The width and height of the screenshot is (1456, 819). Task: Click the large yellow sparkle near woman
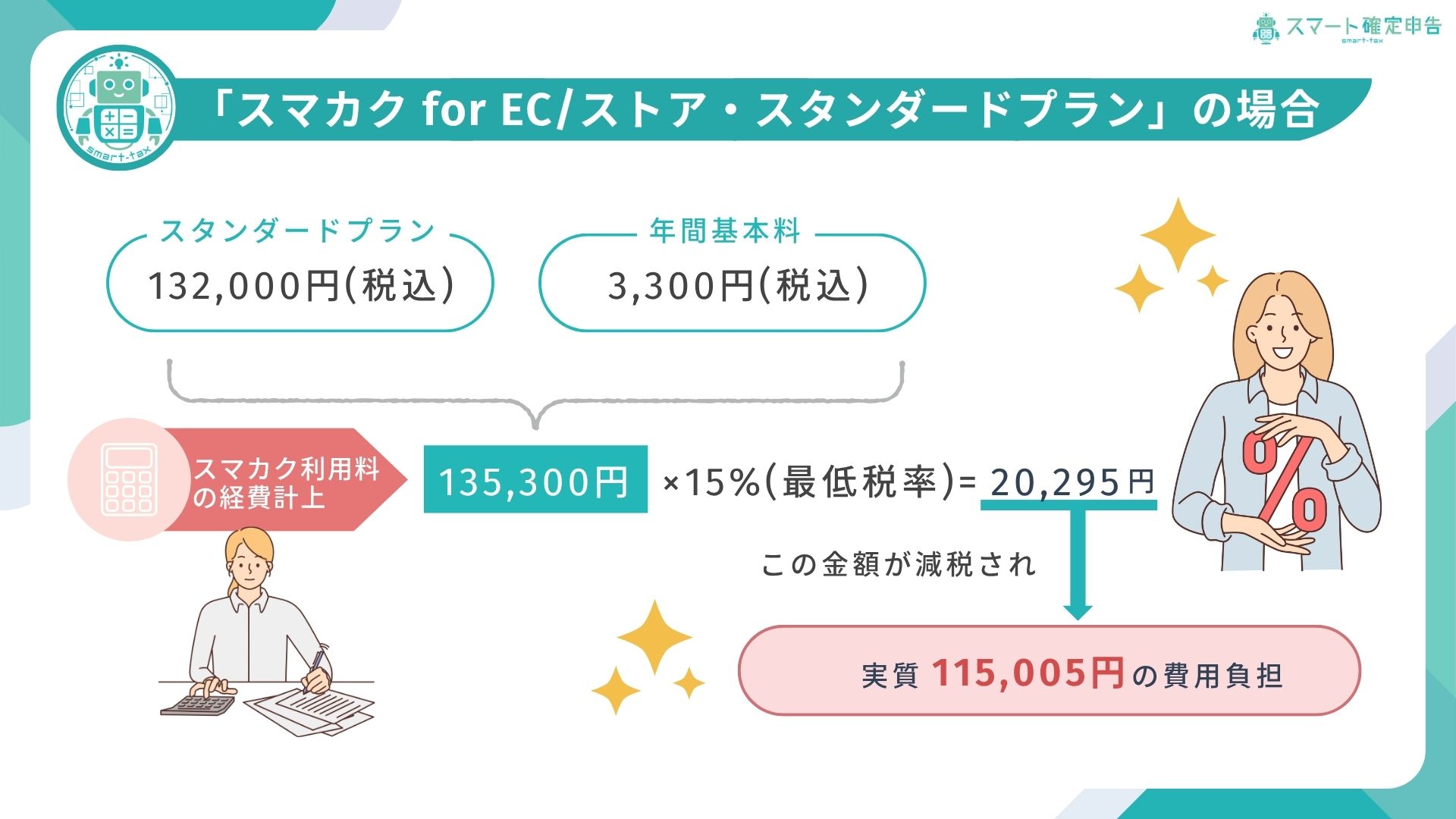coord(1178,234)
